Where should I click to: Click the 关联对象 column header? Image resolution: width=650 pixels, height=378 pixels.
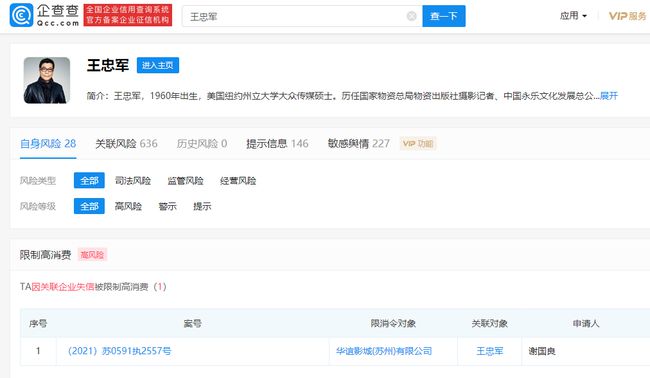pos(490,323)
